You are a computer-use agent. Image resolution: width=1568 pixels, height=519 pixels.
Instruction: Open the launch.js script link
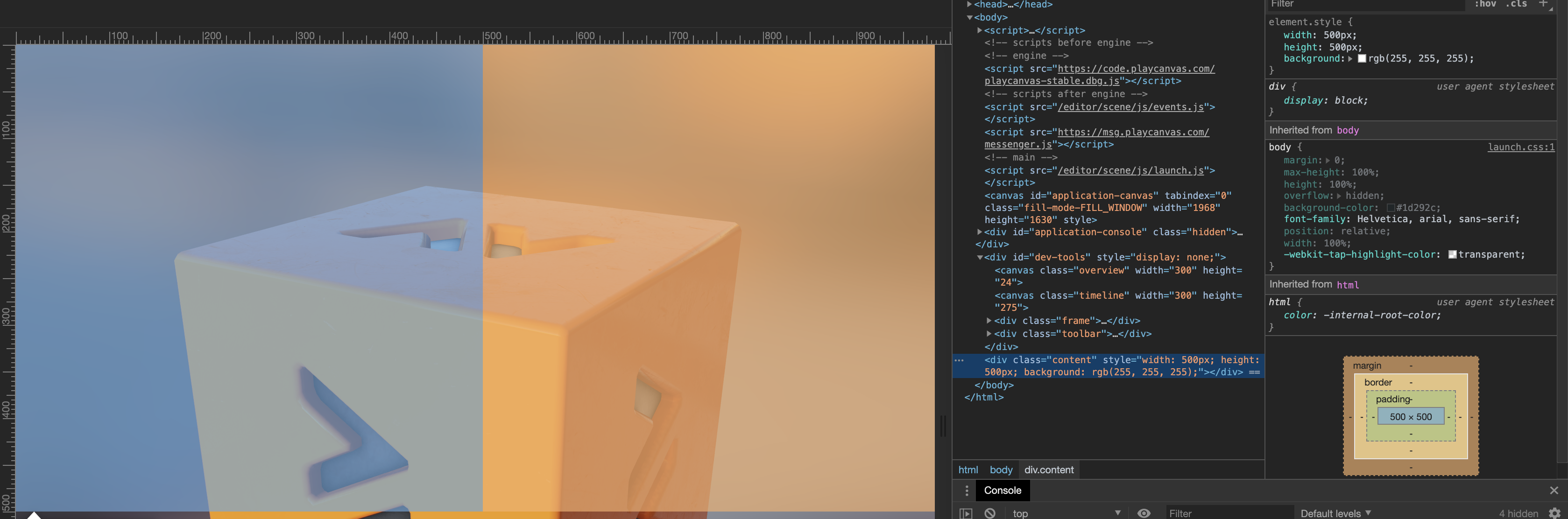point(1130,170)
